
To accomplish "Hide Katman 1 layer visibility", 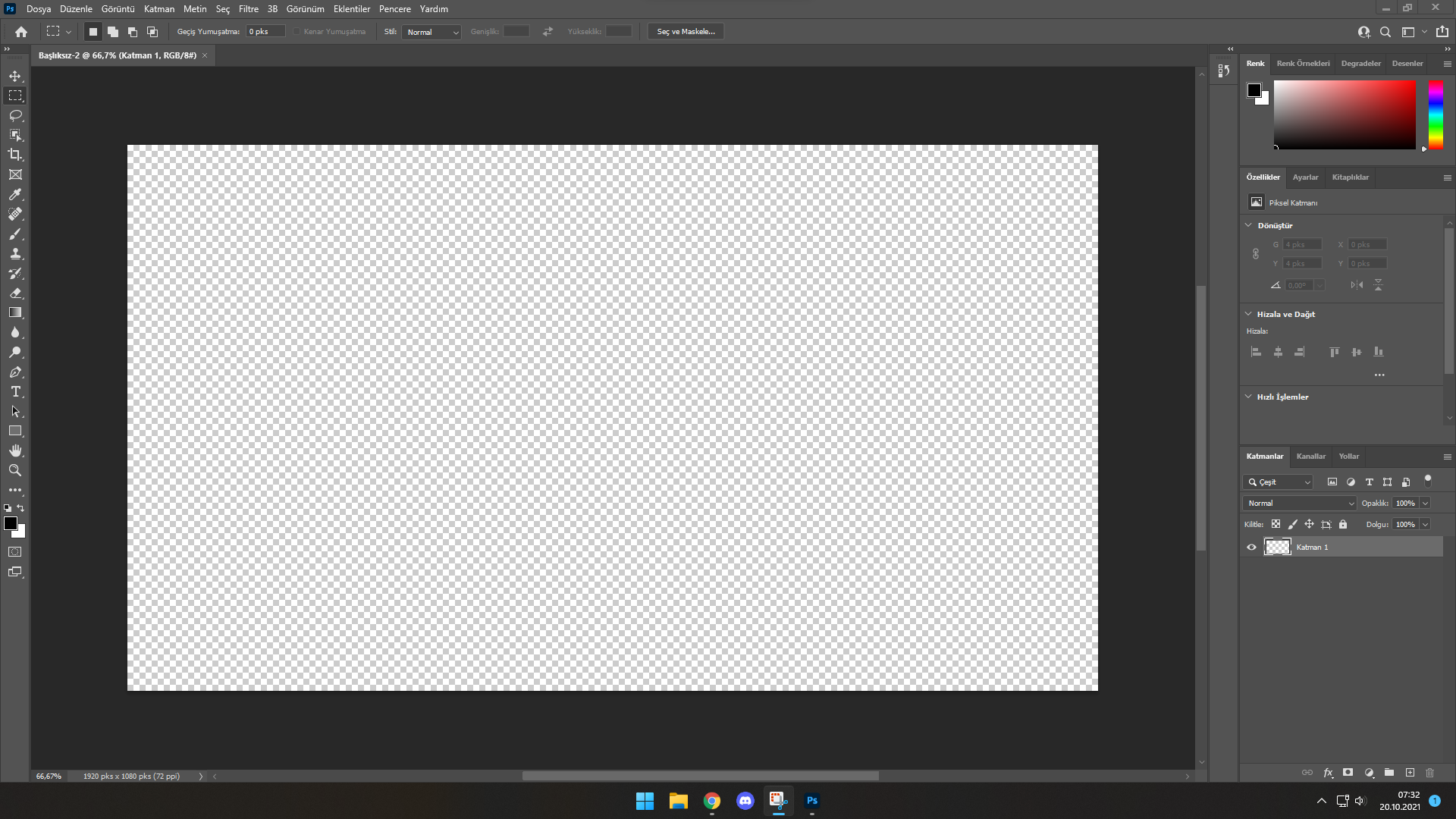I will click(x=1251, y=547).
